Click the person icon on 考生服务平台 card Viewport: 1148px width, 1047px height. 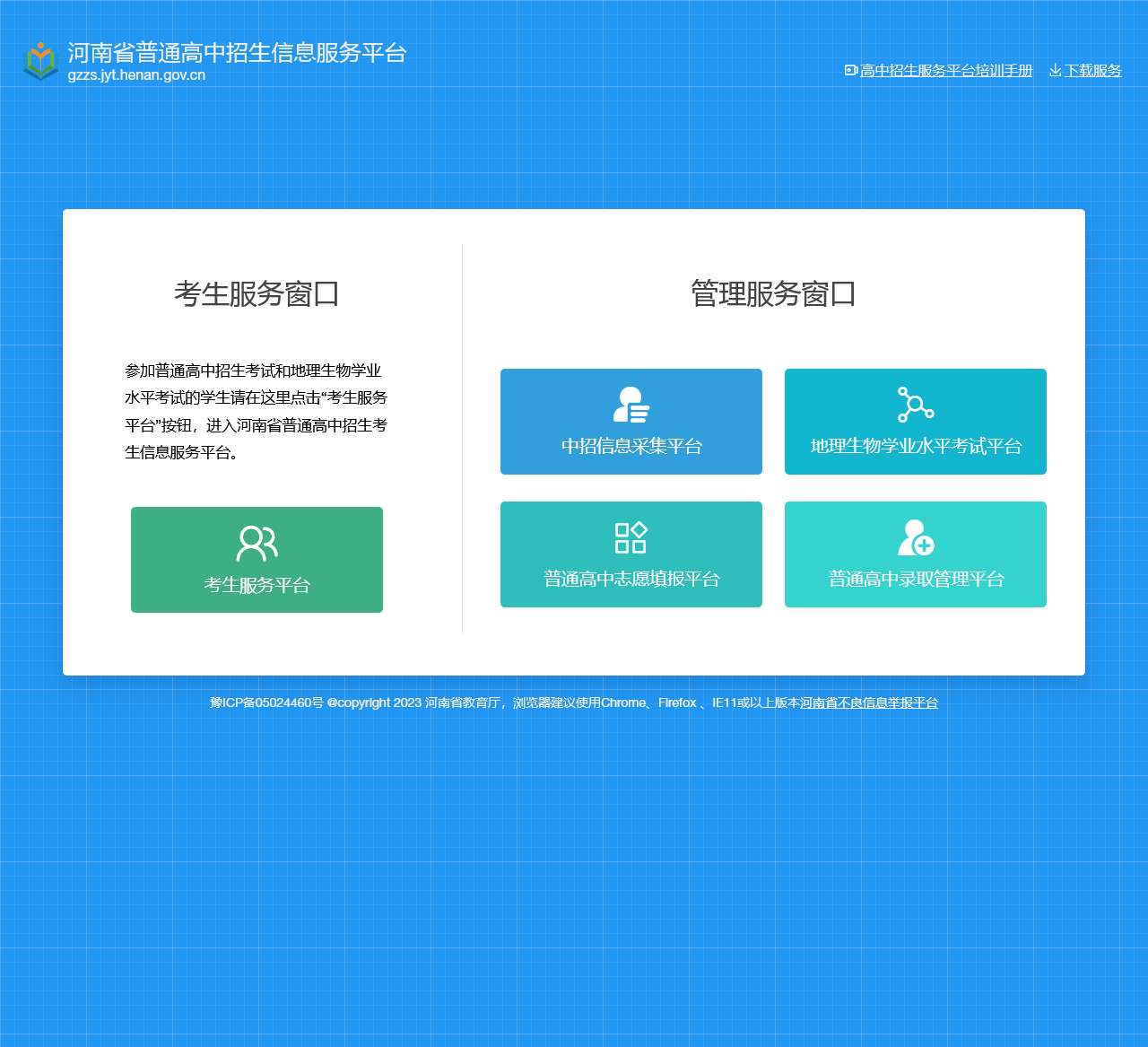257,541
